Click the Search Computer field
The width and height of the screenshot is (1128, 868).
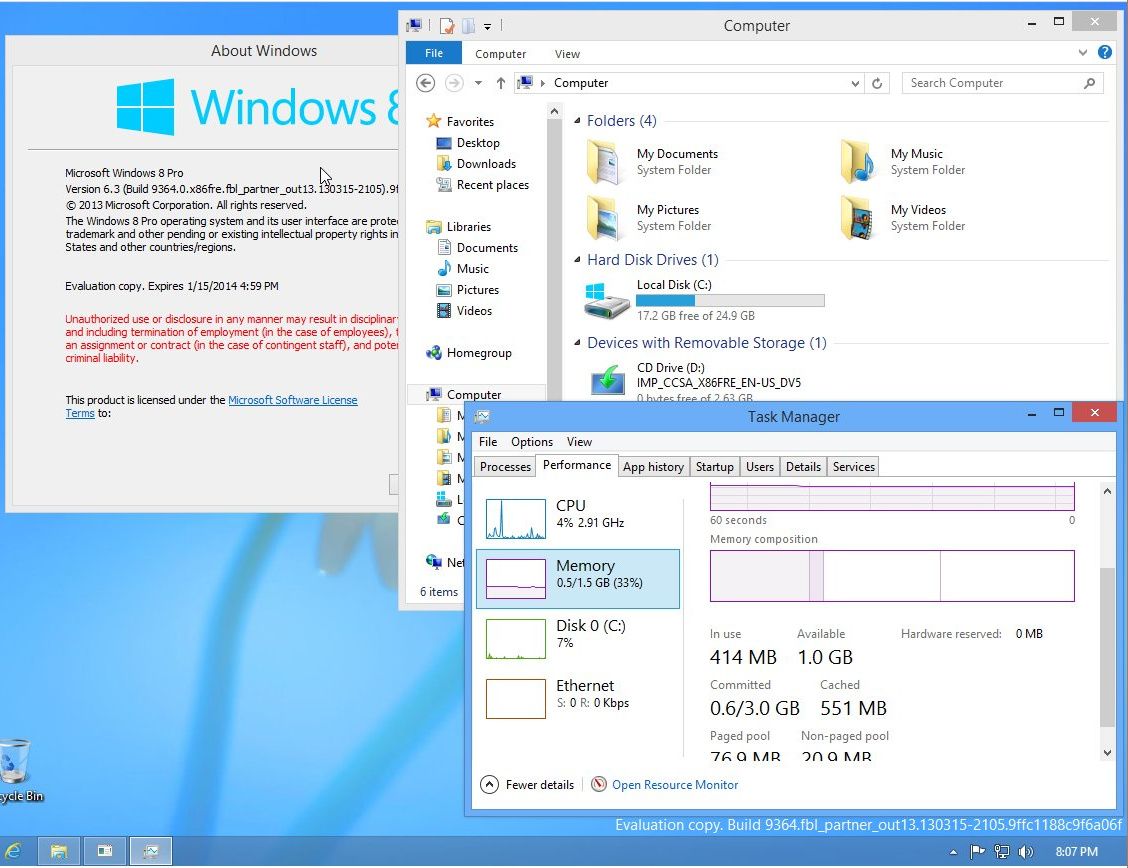(993, 83)
